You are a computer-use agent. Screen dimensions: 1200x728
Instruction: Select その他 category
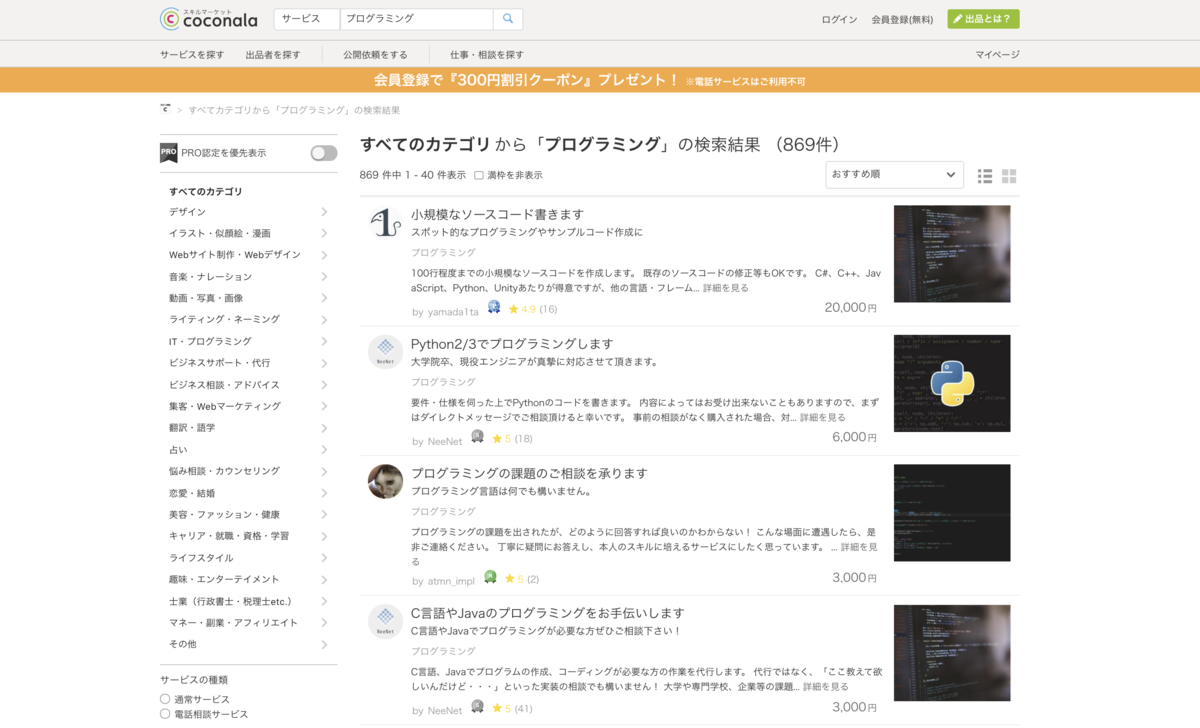click(183, 644)
